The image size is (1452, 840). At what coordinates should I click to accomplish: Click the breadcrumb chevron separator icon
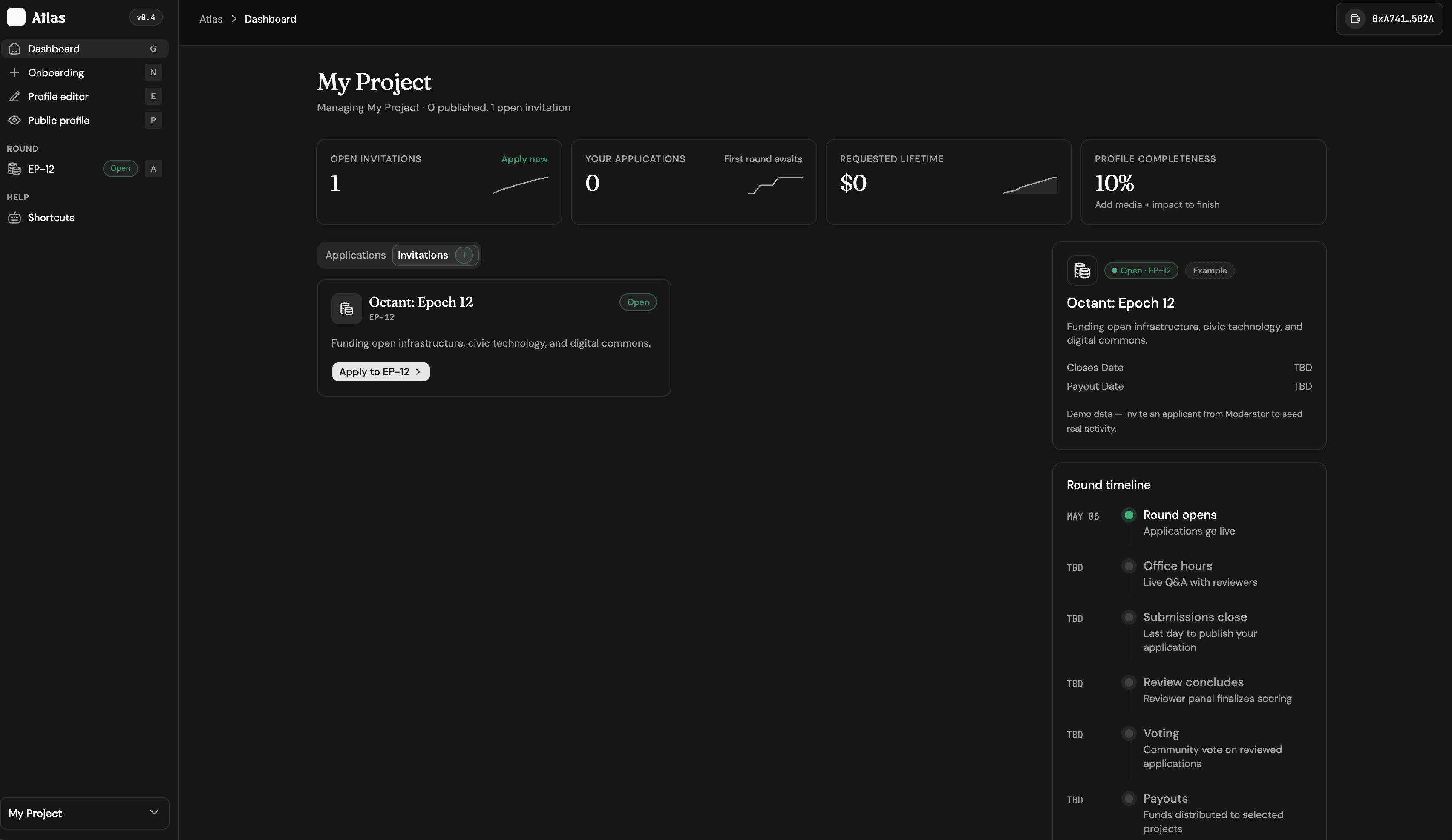pyautogui.click(x=234, y=19)
